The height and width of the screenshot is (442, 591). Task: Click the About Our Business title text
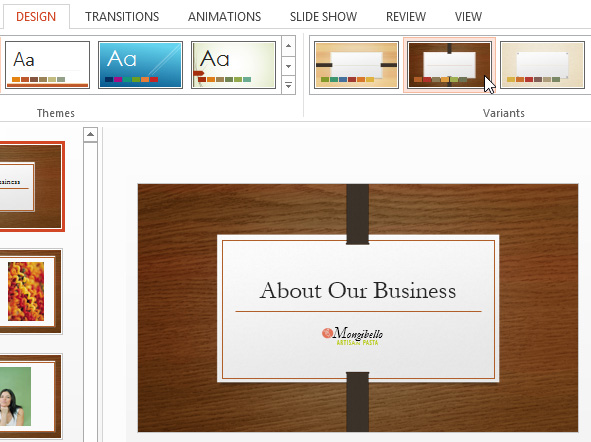pyautogui.click(x=358, y=291)
